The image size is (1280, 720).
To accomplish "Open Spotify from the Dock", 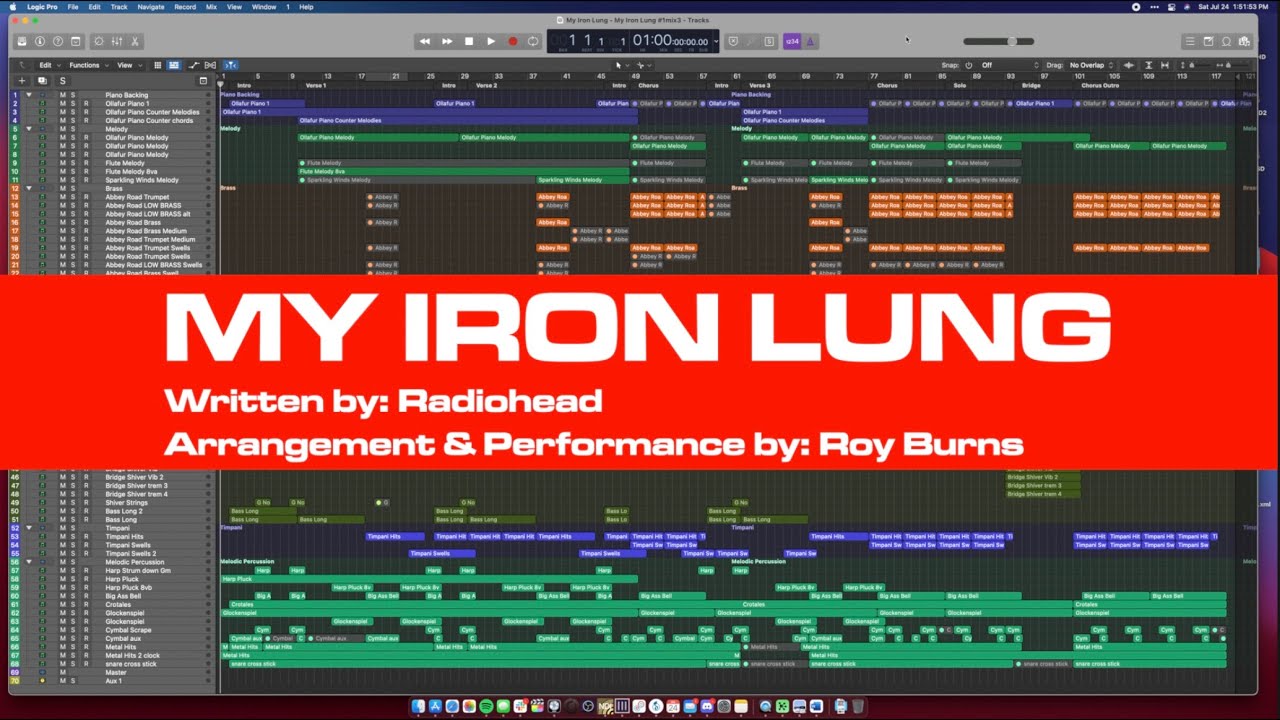I will [x=487, y=707].
